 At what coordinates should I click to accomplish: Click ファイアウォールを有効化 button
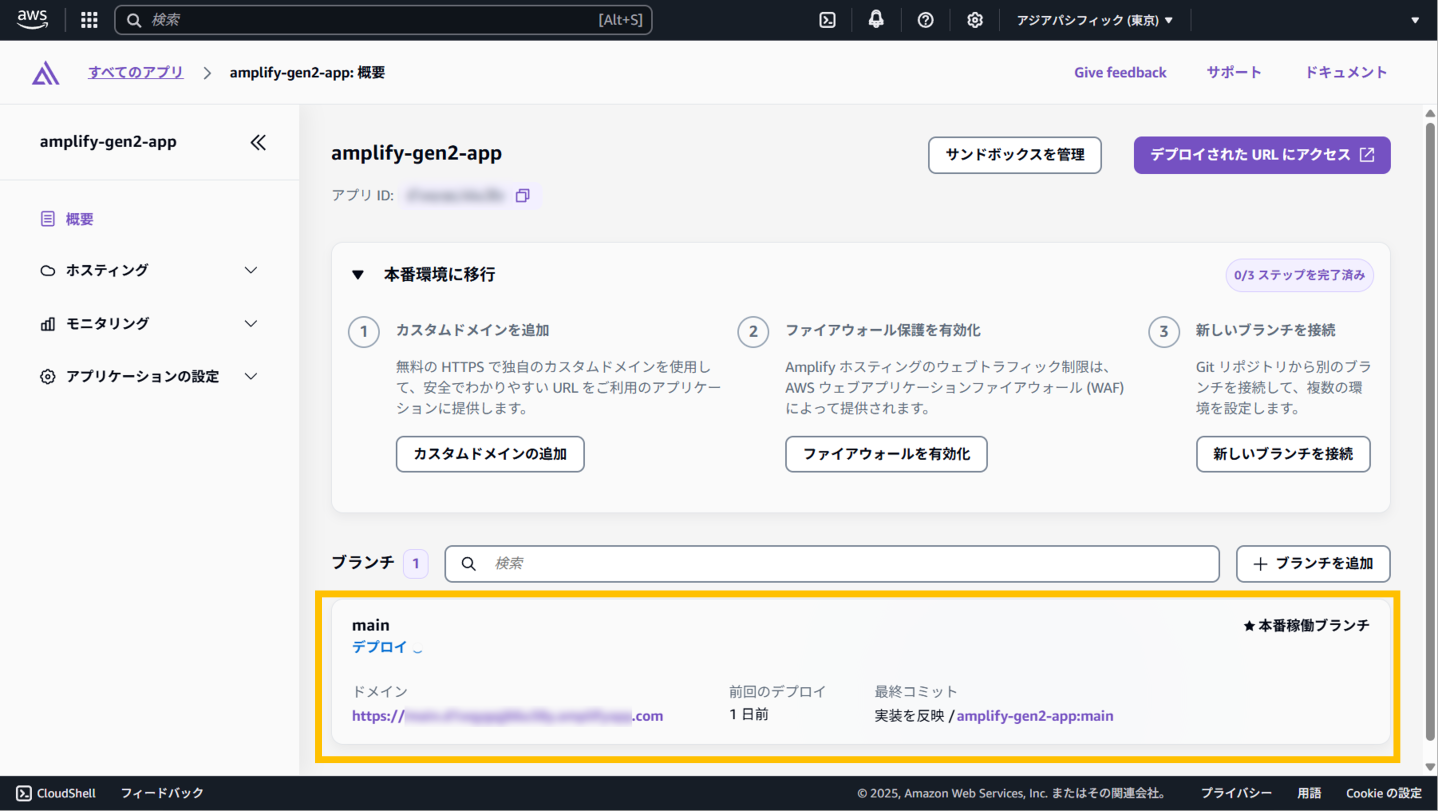coord(886,454)
